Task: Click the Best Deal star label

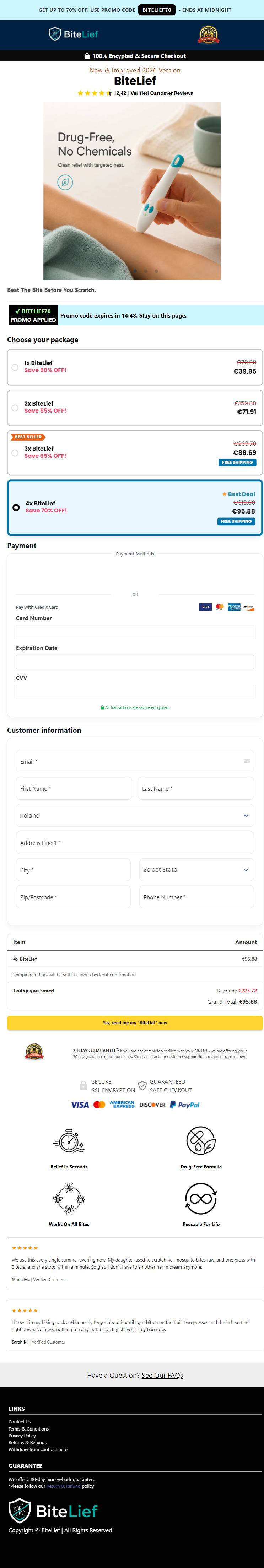Action: [x=238, y=494]
